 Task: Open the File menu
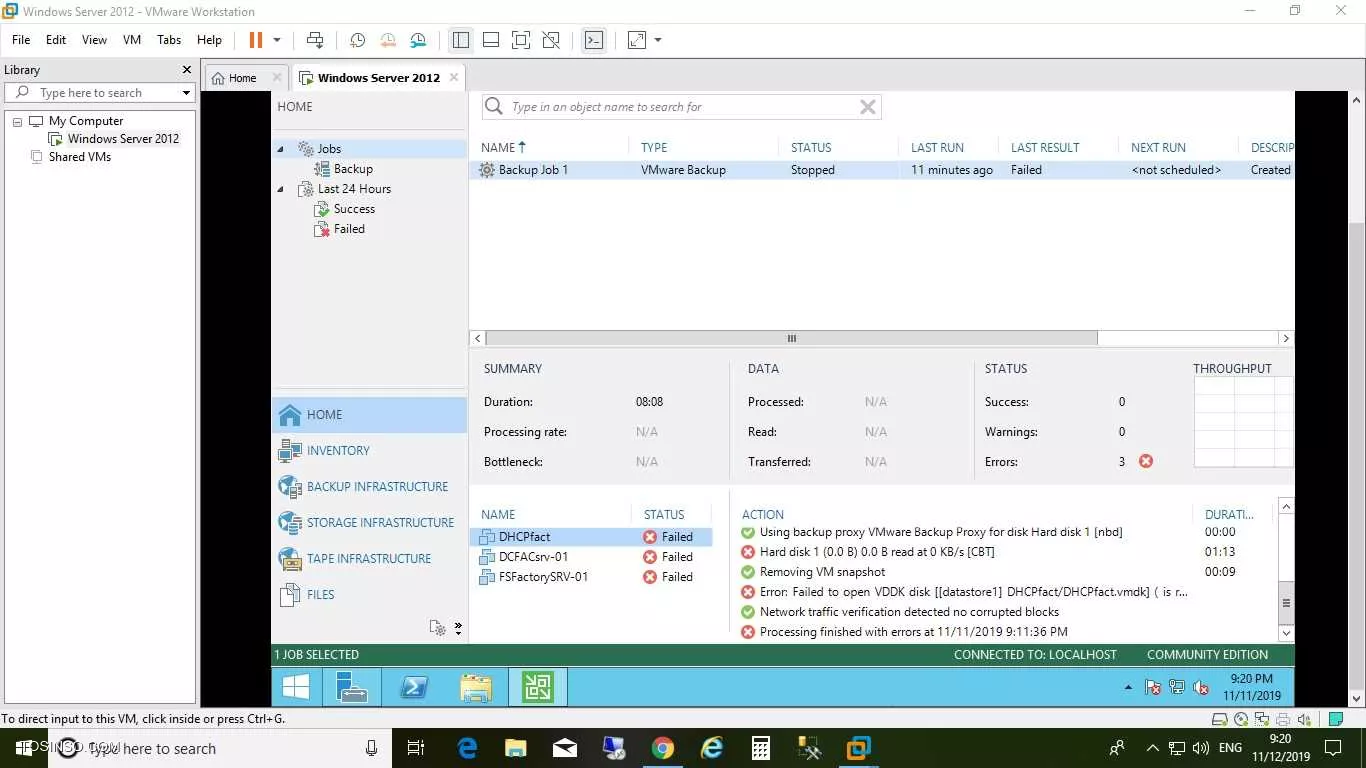click(21, 40)
